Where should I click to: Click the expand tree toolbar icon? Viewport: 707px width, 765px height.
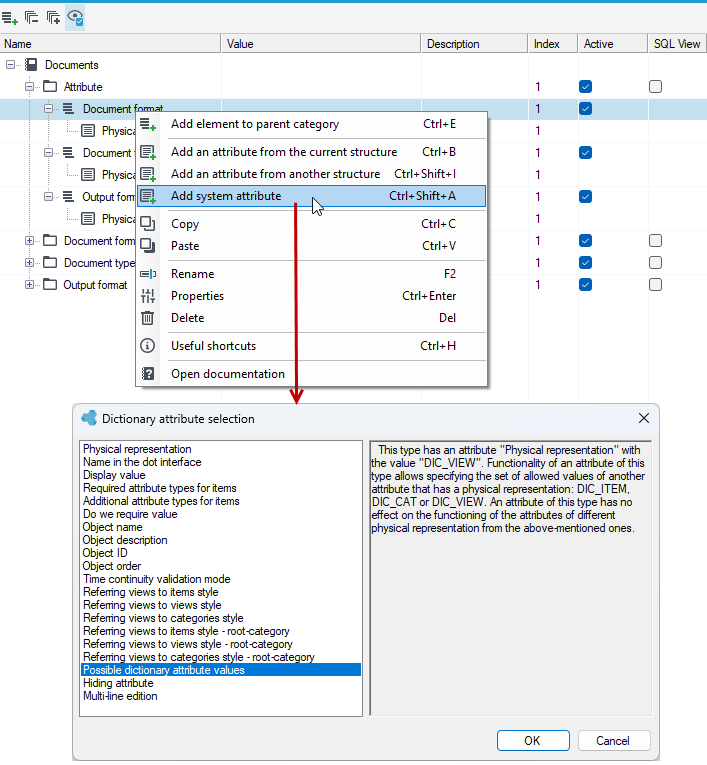[53, 18]
